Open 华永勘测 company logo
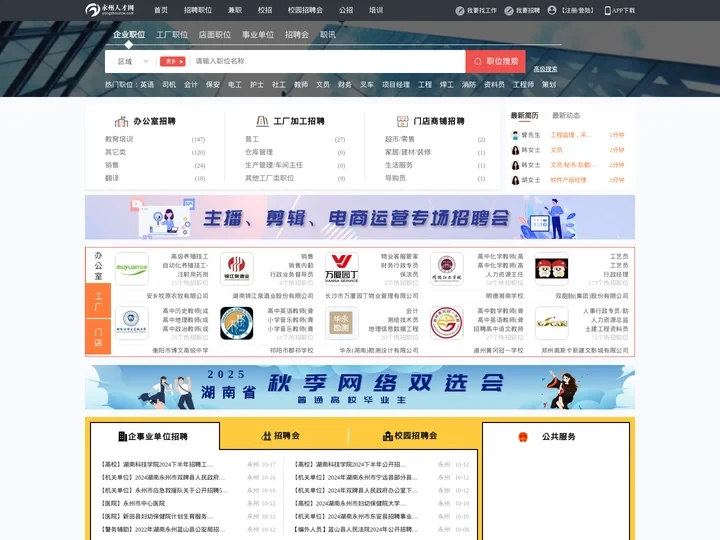Image resolution: width=720 pixels, height=540 pixels. [342, 323]
